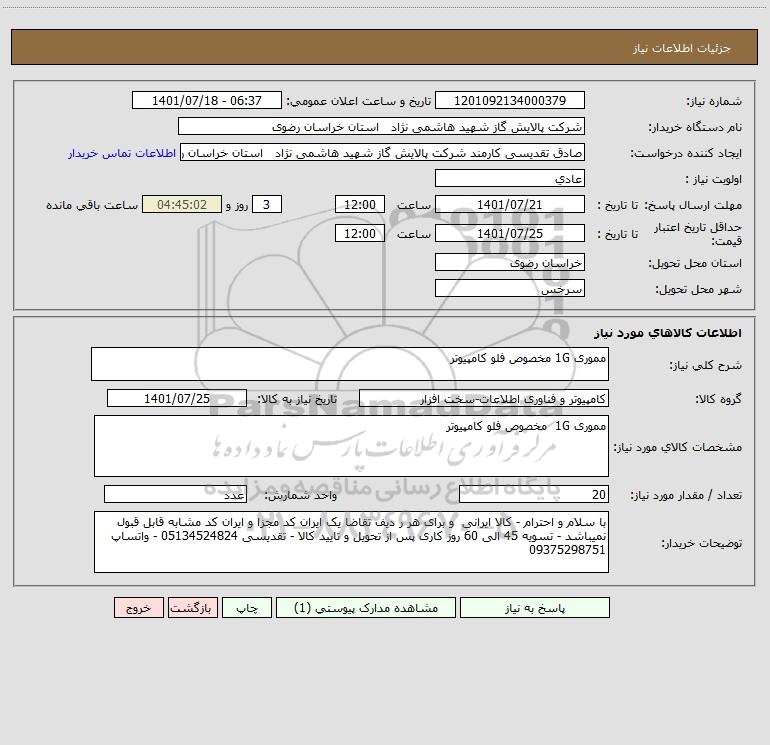Click the buyer organization name field
770x745 pixels.
click(x=381, y=126)
